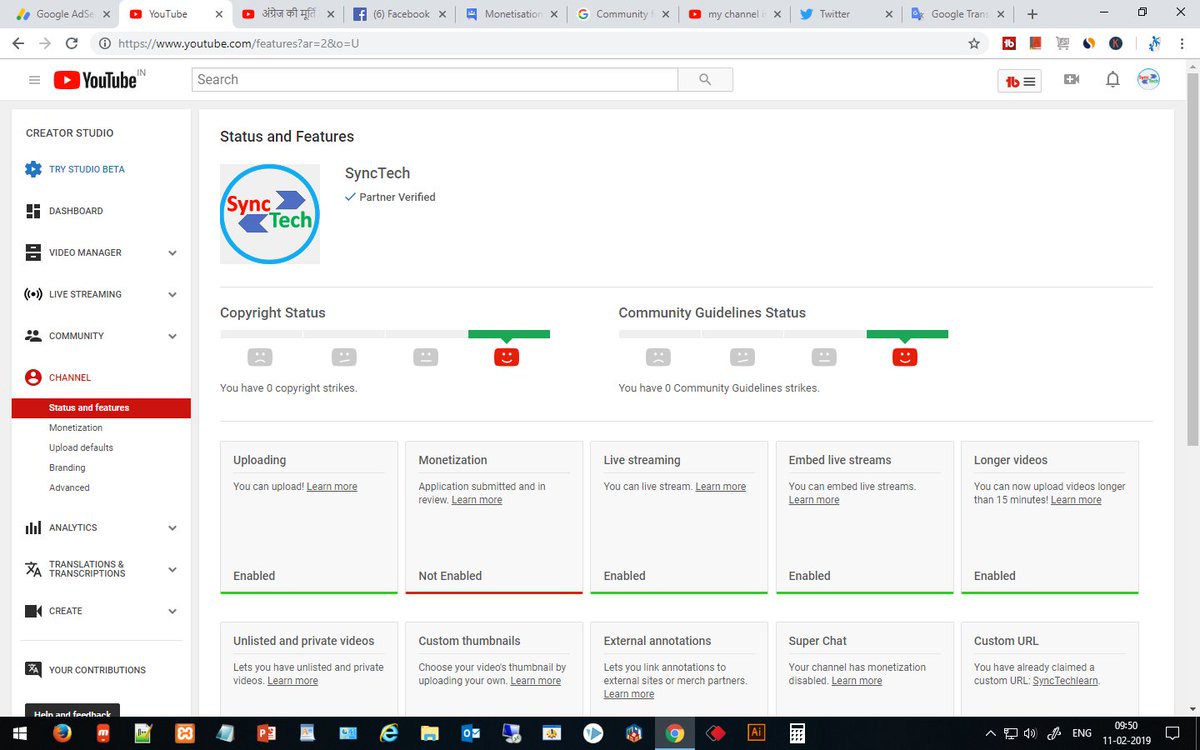Expand the Analytics section
This screenshot has width=1200, height=750.
(x=172, y=528)
